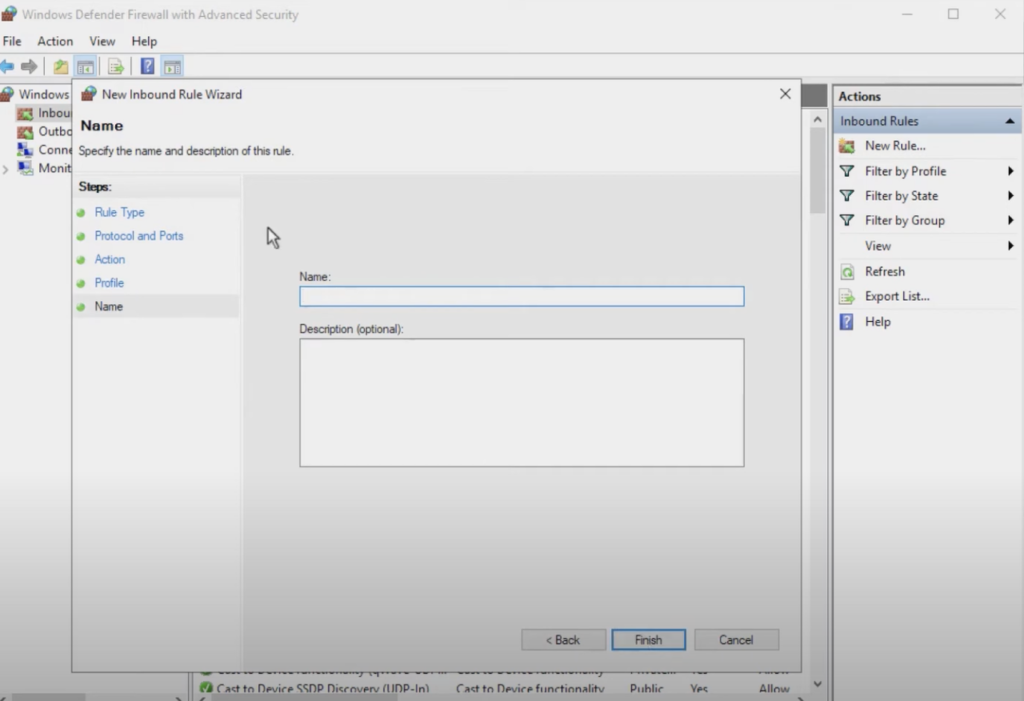Open the File menu
This screenshot has width=1024, height=701.
point(12,41)
